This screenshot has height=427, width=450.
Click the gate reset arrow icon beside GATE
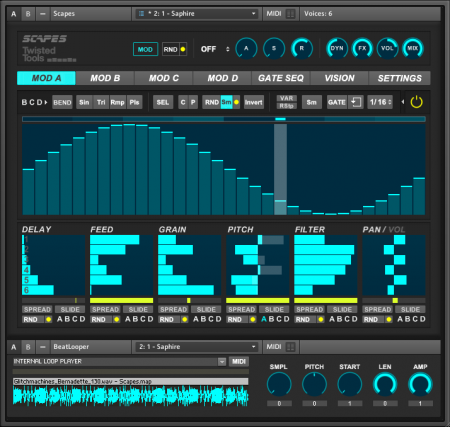pyautogui.click(x=356, y=102)
